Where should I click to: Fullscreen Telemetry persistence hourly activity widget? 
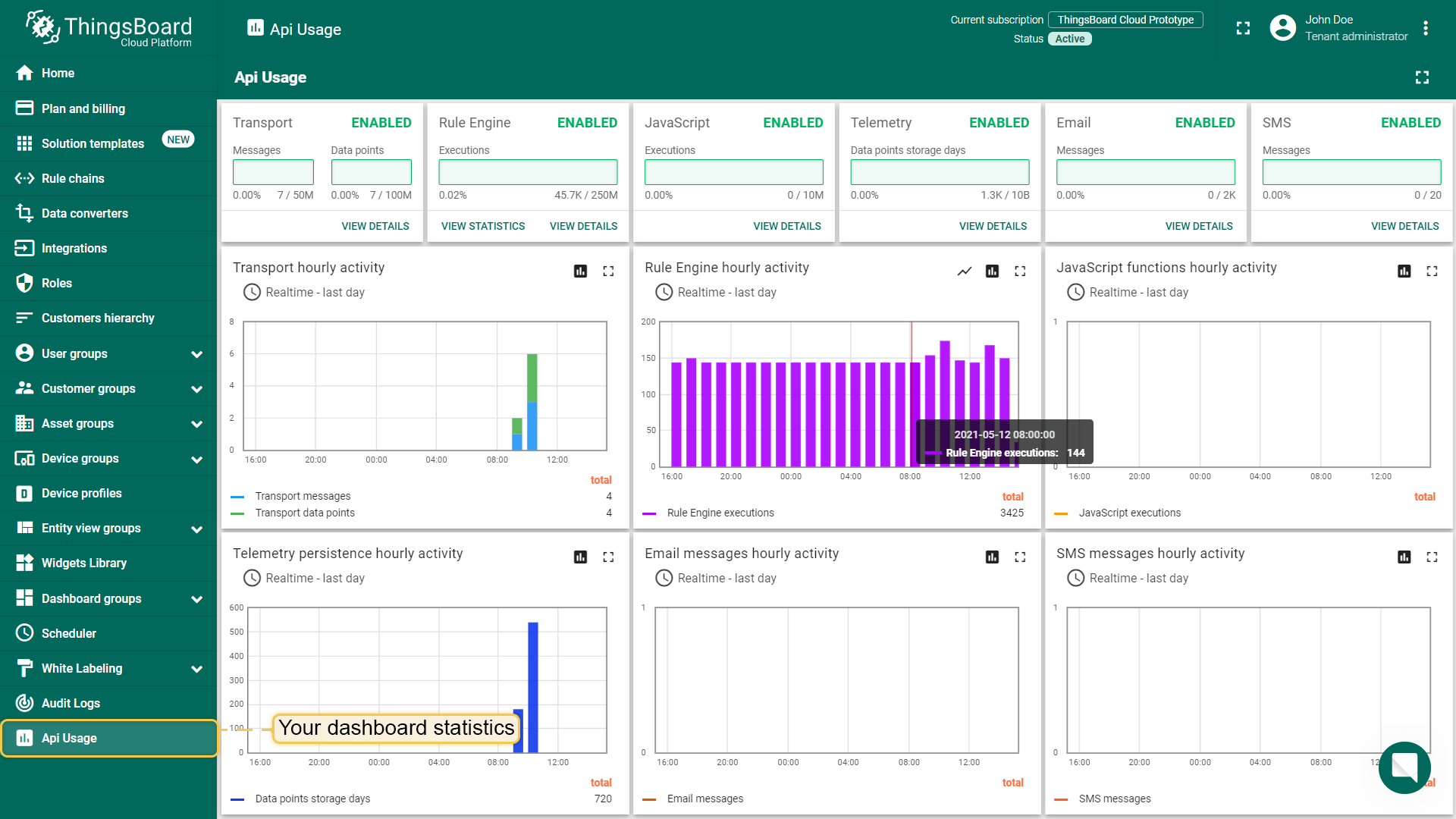(608, 557)
